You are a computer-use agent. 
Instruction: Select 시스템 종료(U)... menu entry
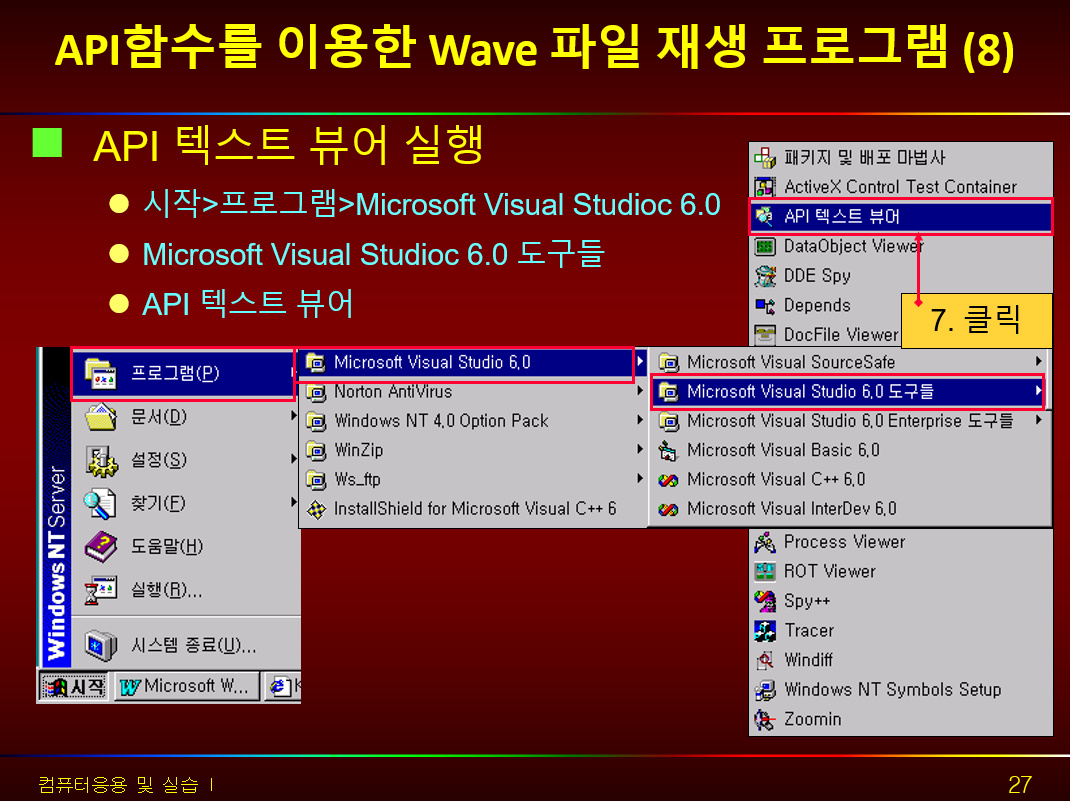[x=186, y=645]
